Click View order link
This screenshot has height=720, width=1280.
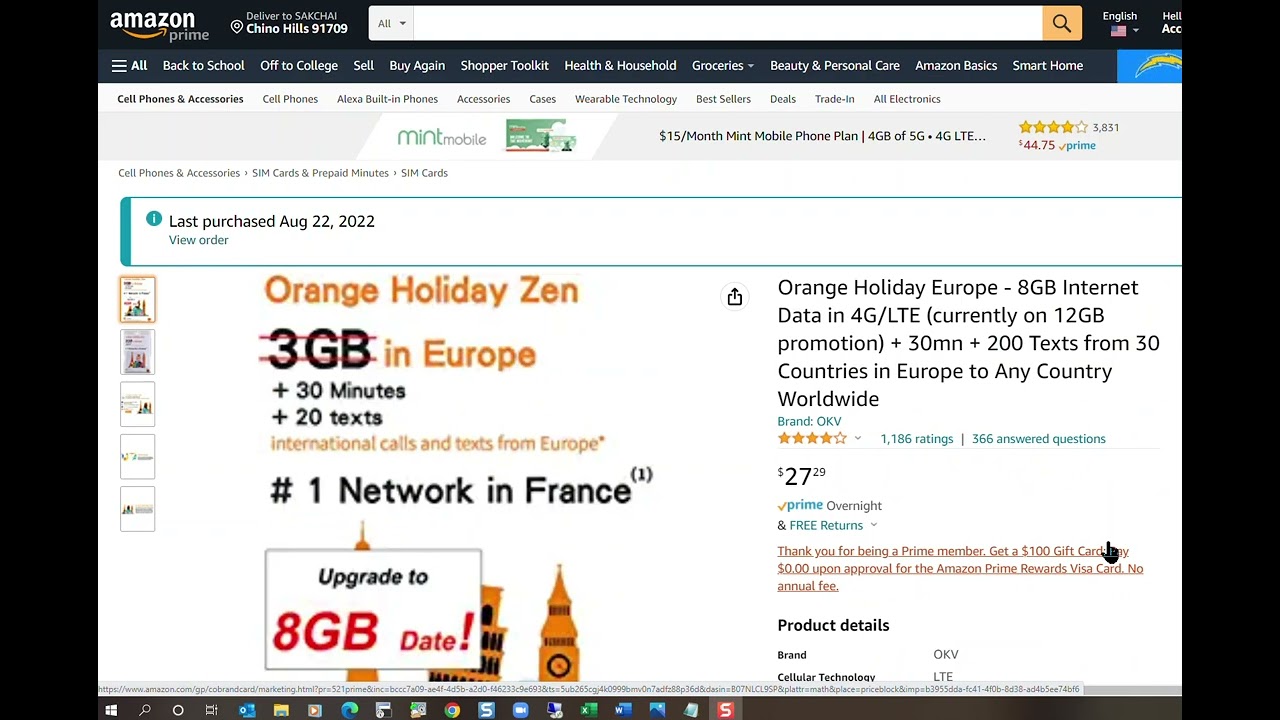(198, 240)
